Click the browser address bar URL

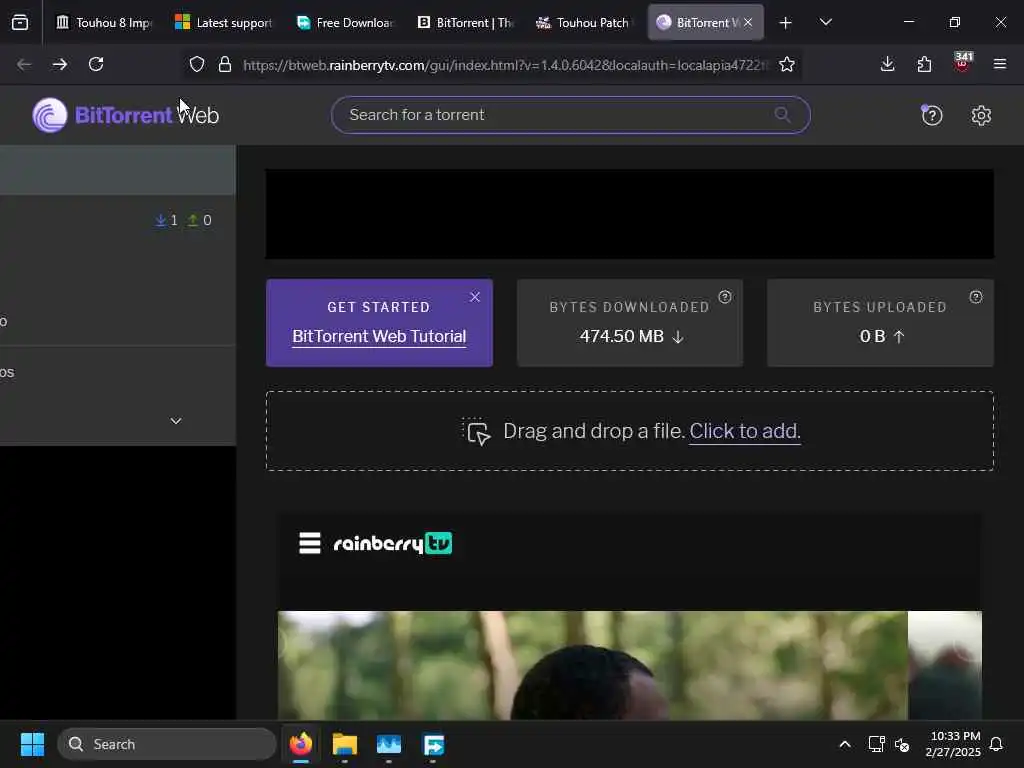(505, 65)
